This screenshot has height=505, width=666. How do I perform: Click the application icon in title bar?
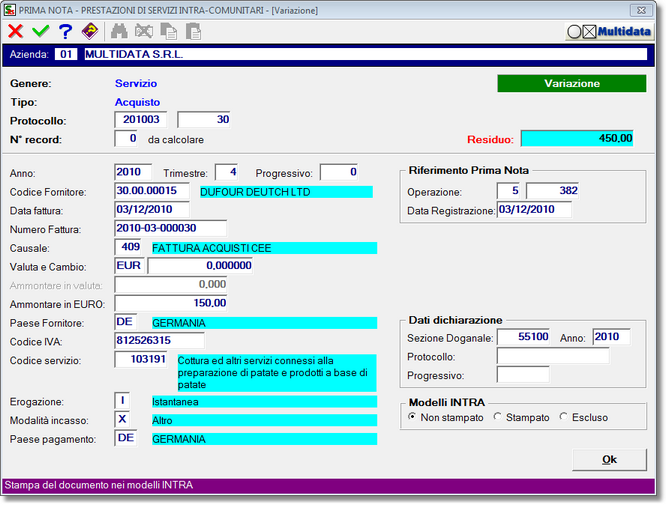pos(9,10)
